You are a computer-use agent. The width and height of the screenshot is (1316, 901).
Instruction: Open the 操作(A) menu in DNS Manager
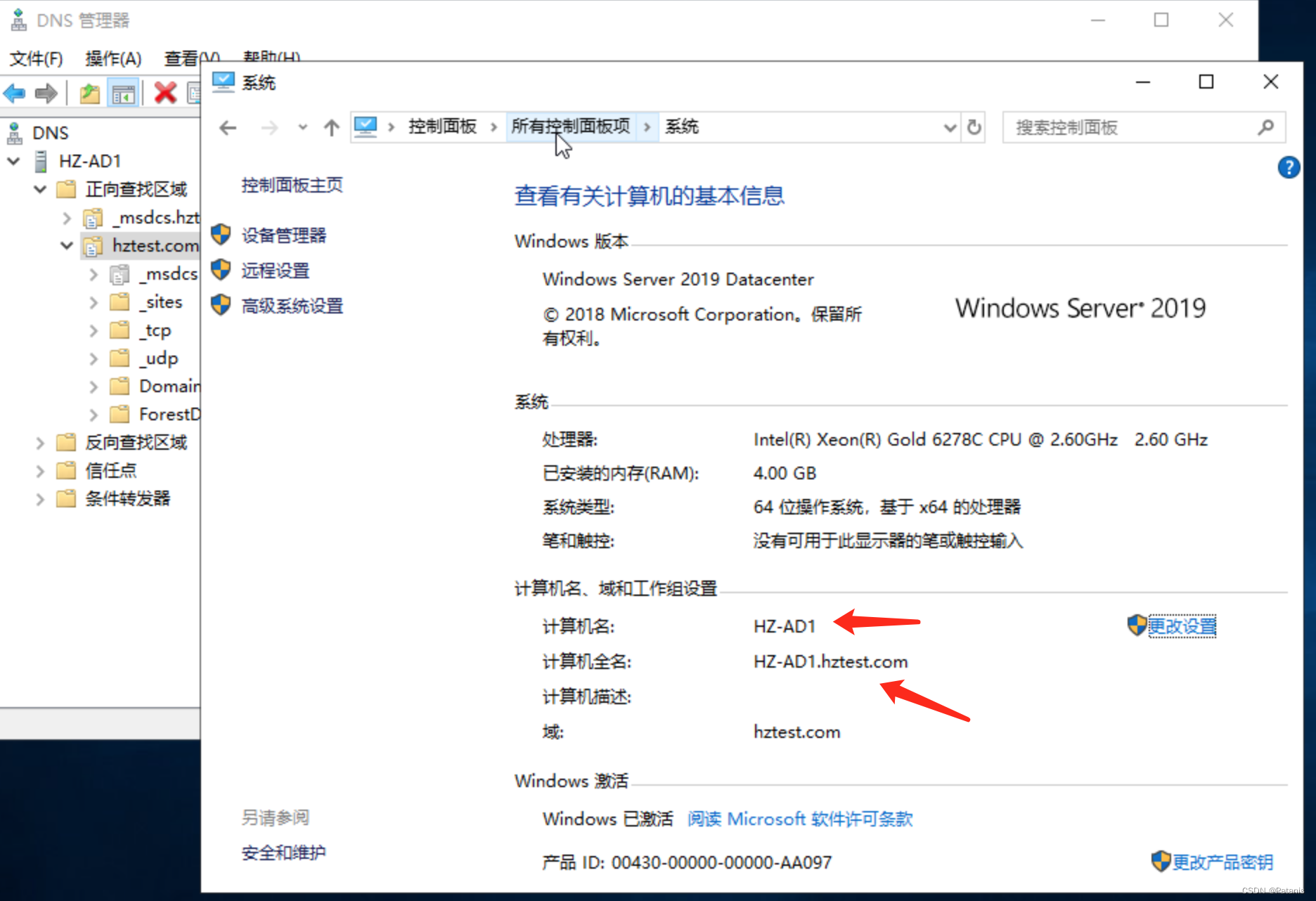pos(113,58)
